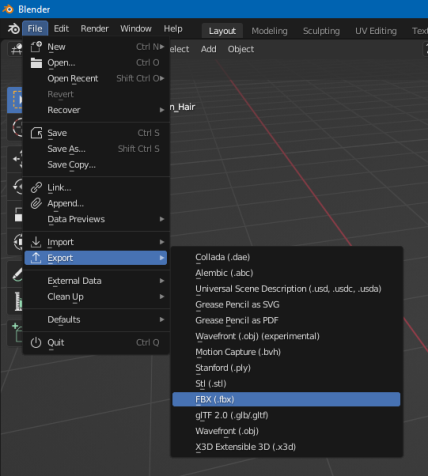The height and width of the screenshot is (476, 428).
Task: Export as glTF 2.0 (.glb/.gltf)
Action: (286, 415)
